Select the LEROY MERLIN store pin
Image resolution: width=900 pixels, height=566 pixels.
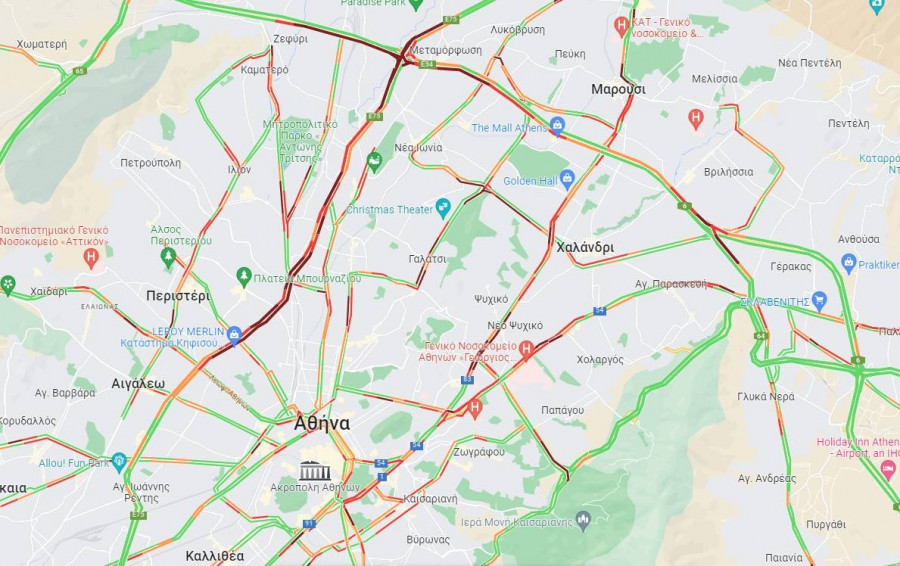234,335
